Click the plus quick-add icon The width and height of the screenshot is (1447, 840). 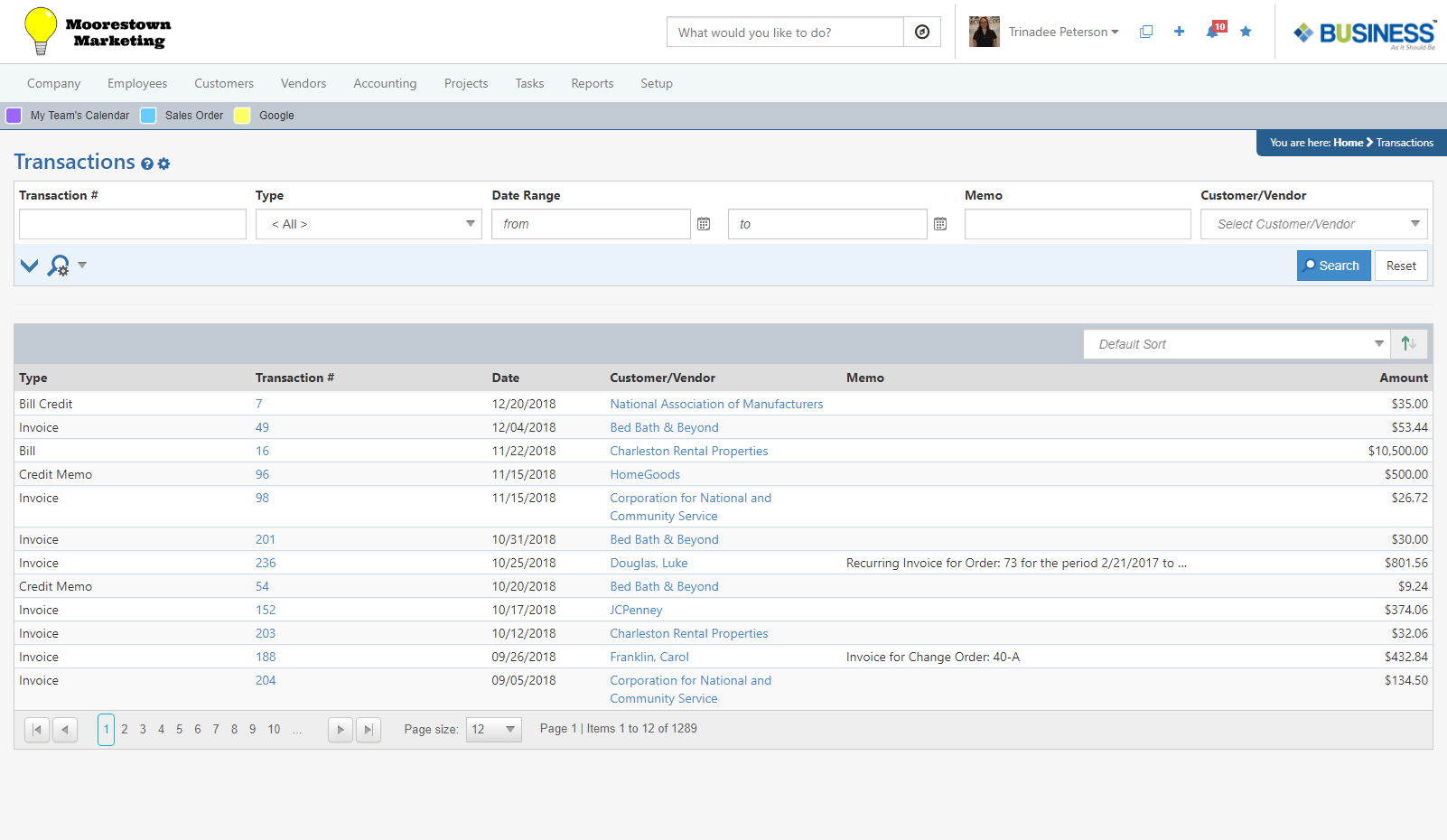(1179, 32)
